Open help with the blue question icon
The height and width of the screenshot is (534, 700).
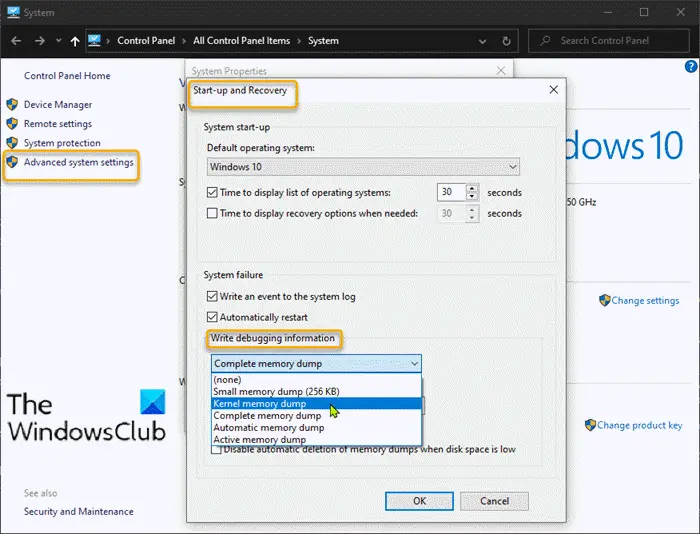click(691, 67)
